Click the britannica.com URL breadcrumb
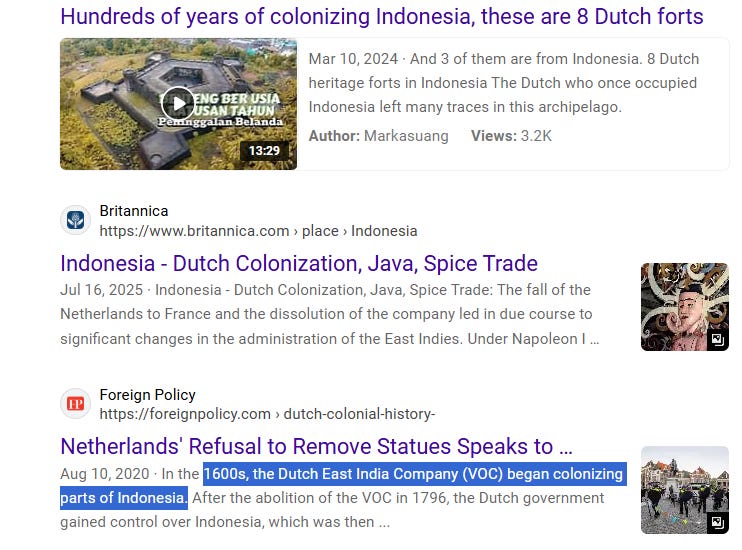742x550 pixels. tap(258, 231)
